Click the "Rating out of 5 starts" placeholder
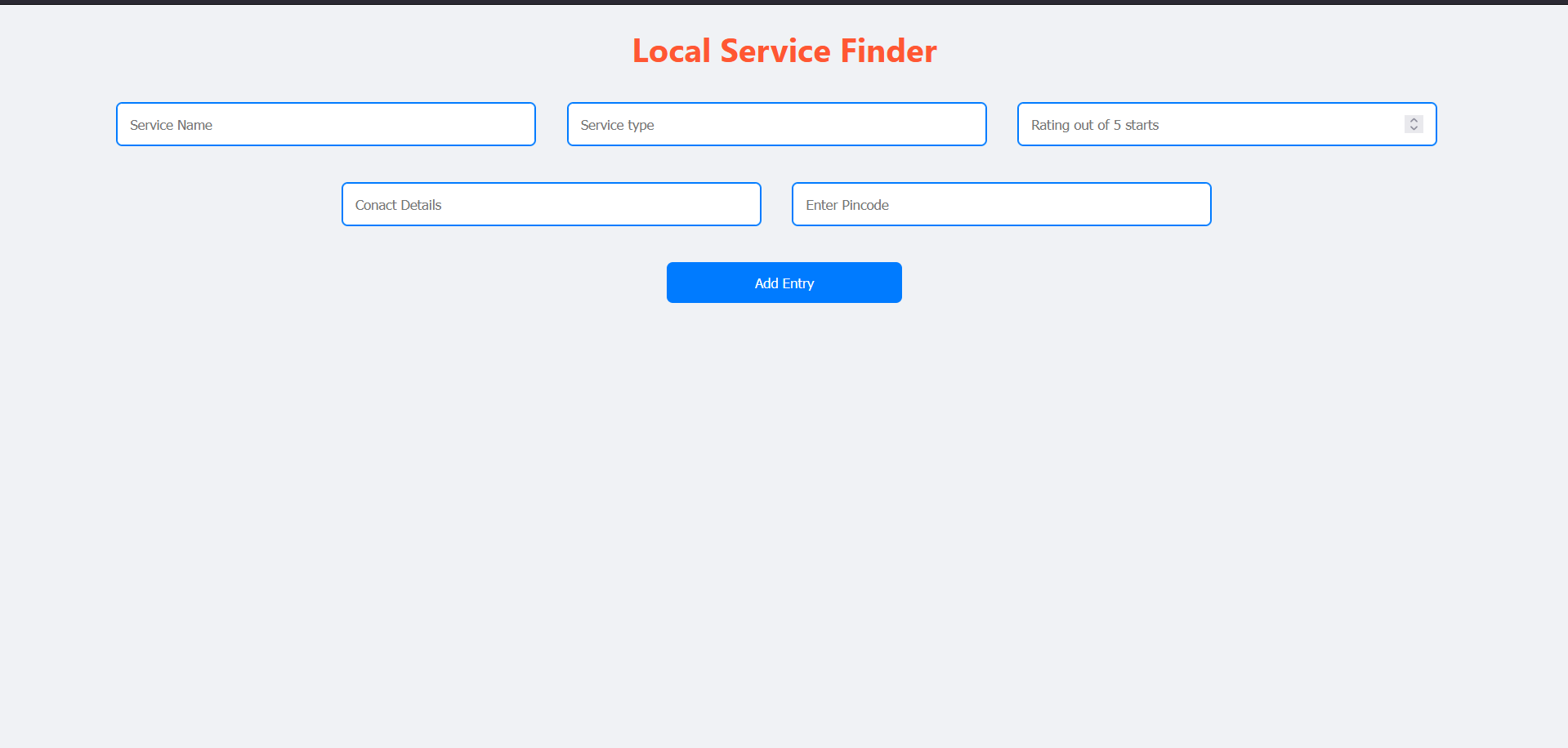Viewport: 1568px width, 748px height. [x=1094, y=125]
